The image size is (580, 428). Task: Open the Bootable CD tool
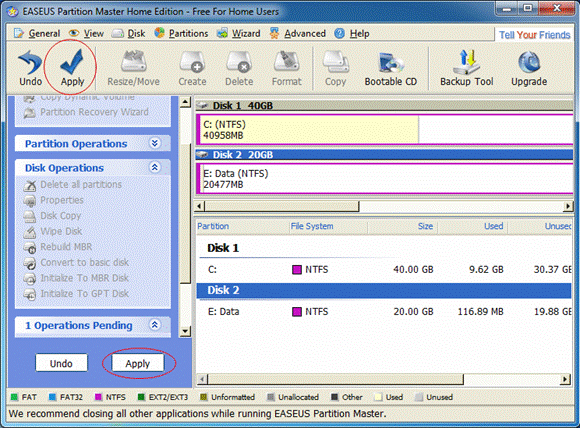(391, 68)
